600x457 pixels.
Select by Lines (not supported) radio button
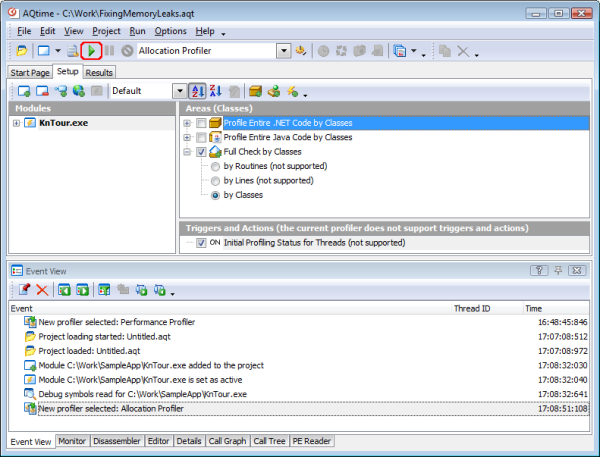[x=215, y=181]
